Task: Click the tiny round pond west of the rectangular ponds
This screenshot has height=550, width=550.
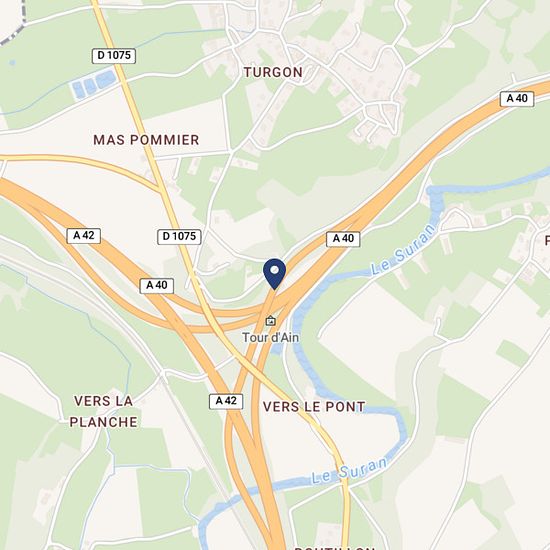Action: (13, 63)
